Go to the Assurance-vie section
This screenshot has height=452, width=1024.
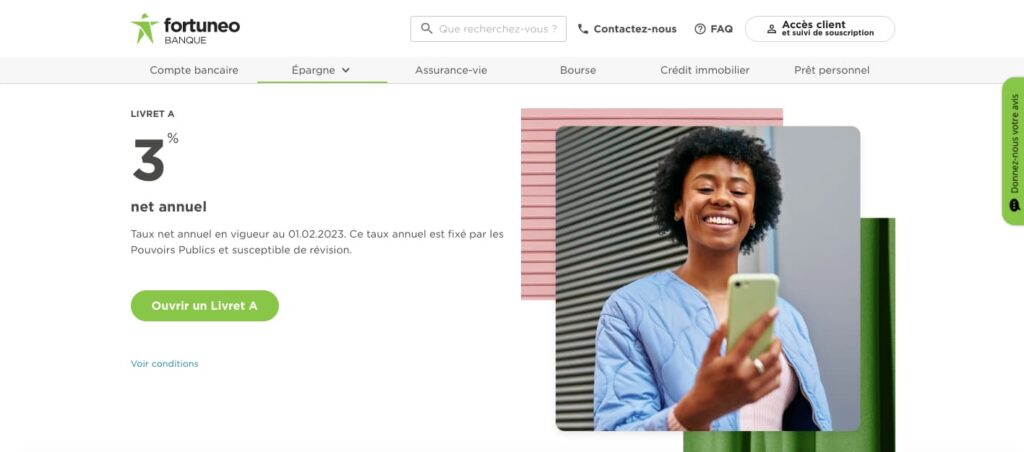tap(451, 70)
